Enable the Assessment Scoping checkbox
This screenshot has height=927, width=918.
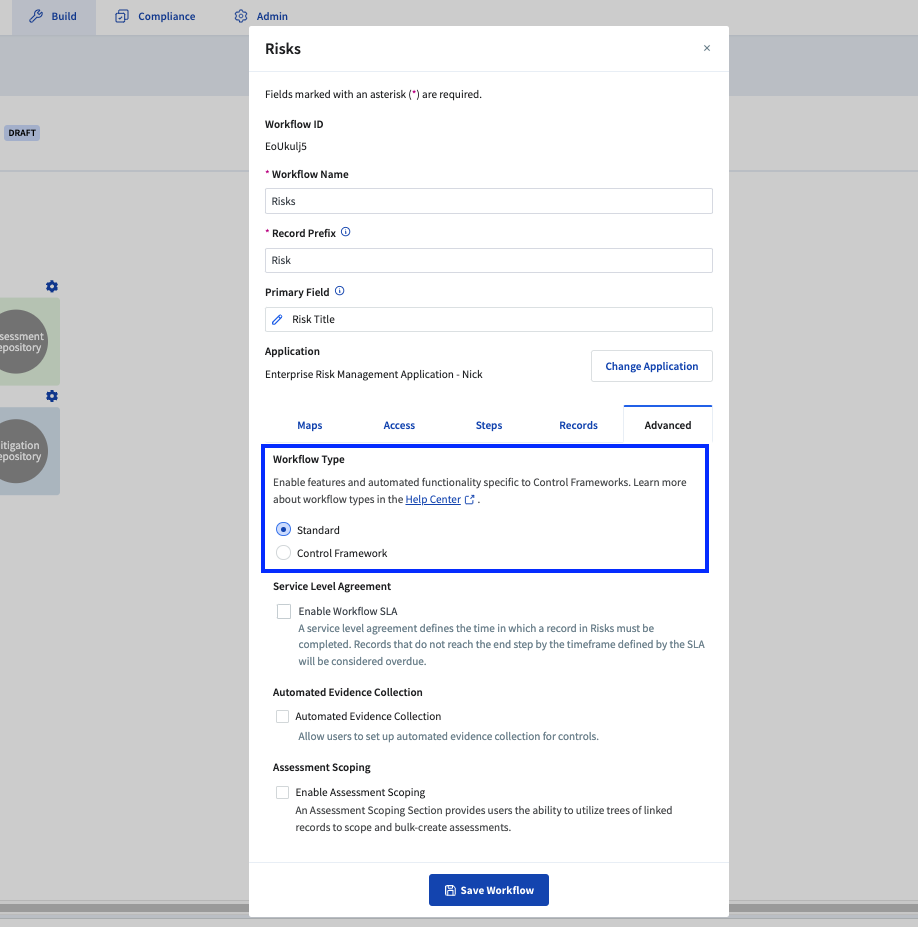click(283, 792)
